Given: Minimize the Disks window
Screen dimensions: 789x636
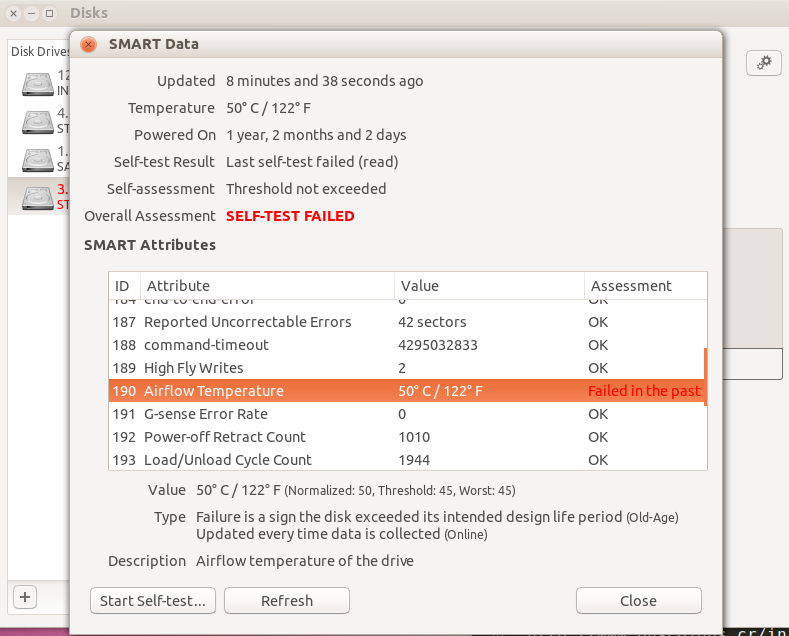Looking at the screenshot, I should tap(31, 14).
